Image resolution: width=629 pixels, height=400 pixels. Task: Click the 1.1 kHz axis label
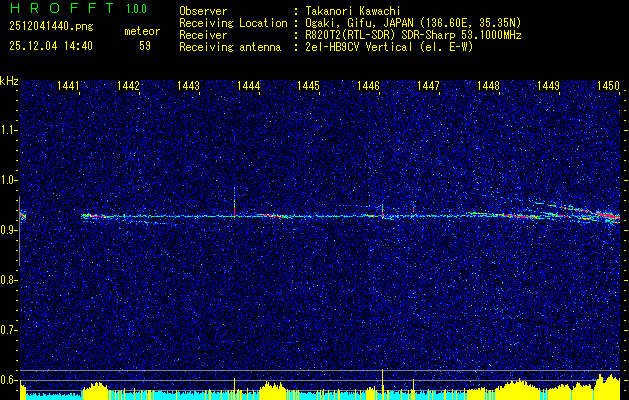click(9, 130)
